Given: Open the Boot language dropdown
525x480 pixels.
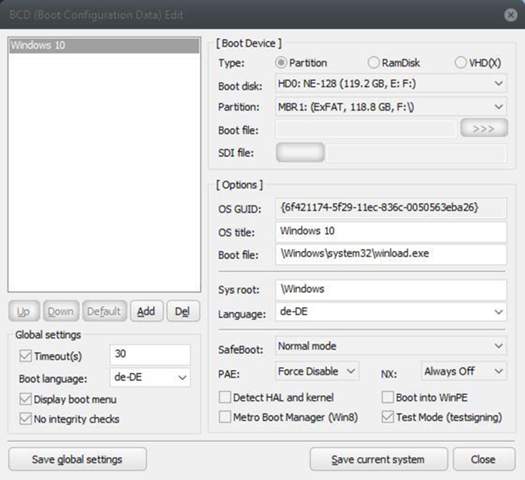Looking at the screenshot, I should coord(150,378).
